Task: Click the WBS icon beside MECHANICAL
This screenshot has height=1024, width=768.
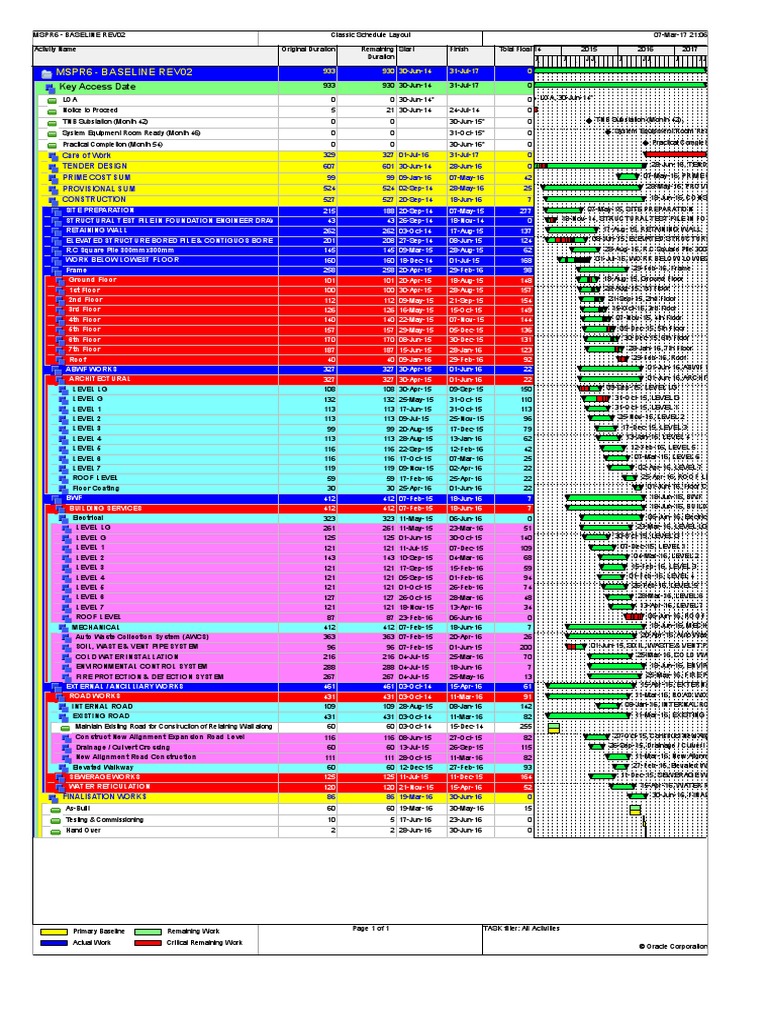Action: (x=63, y=628)
